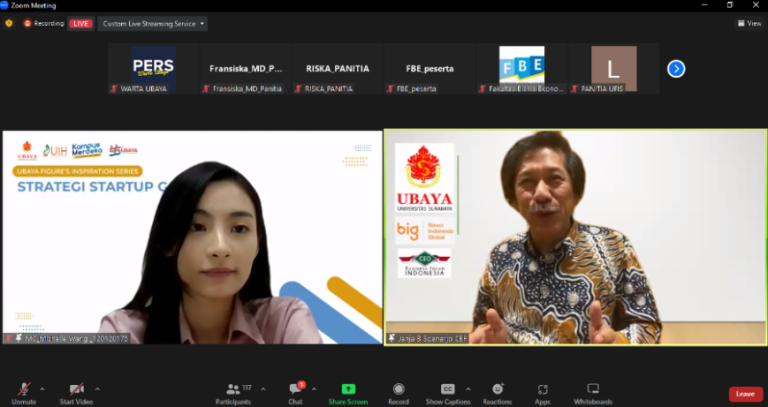Image resolution: width=768 pixels, height=407 pixels.
Task: Expand the audio options arrow beside Unmute
Action: pos(44,388)
